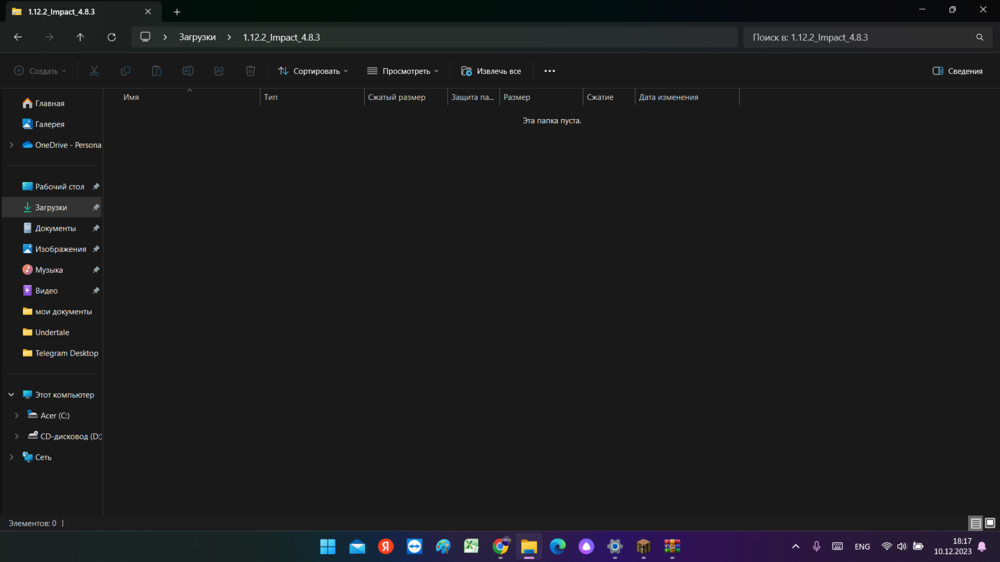Screen dimensions: 1000x562
Task: Select Главная in the sidebar
Action: 51,103
